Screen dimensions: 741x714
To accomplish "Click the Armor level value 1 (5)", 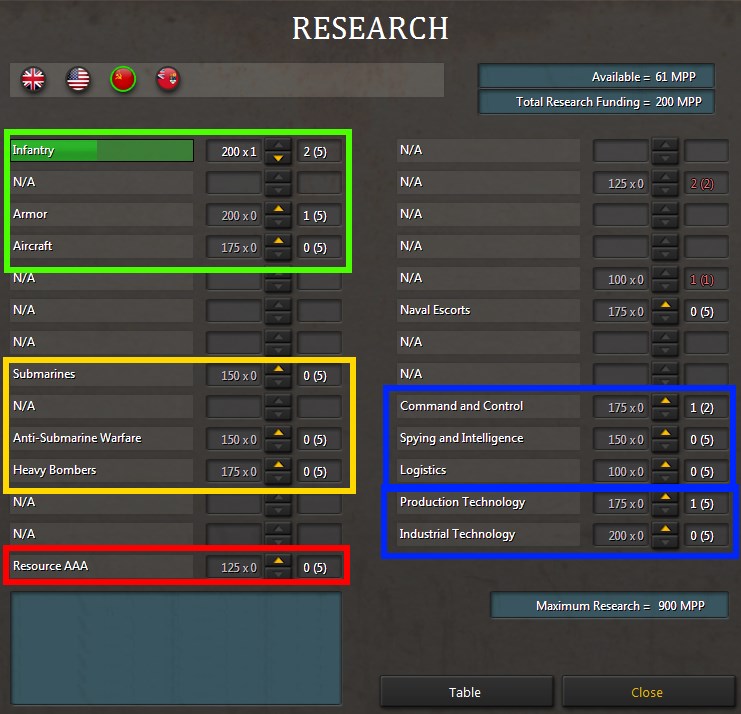I will 319,216.
